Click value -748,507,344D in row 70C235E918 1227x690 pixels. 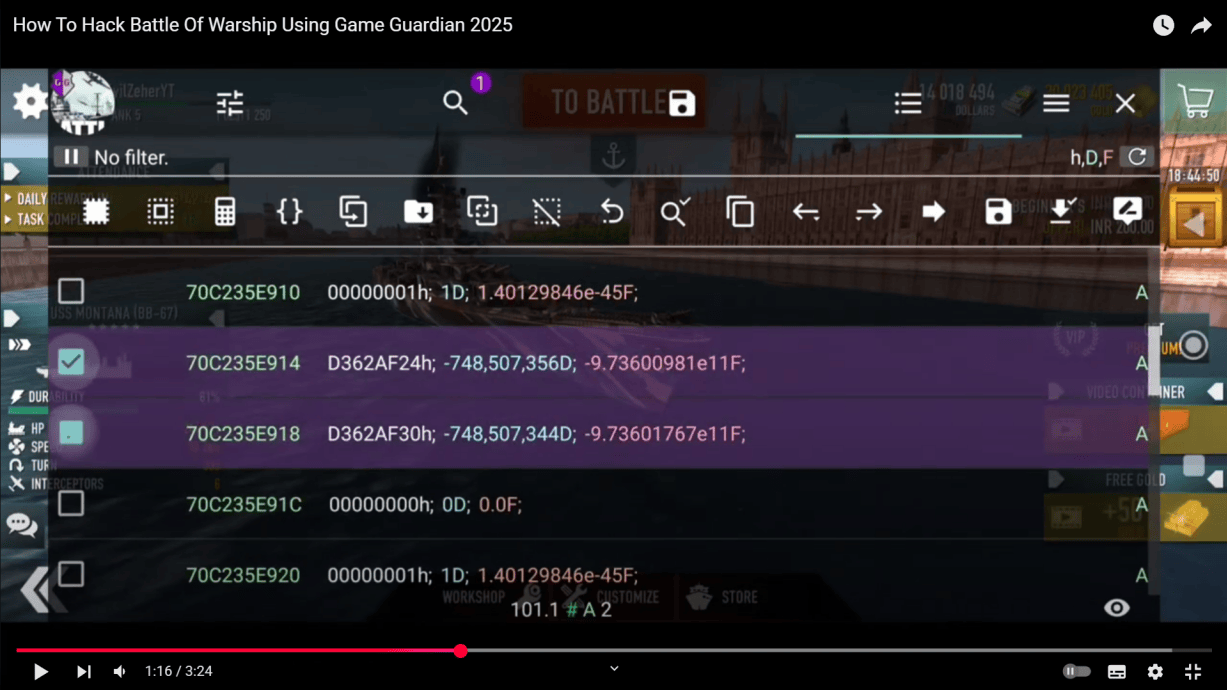(510, 434)
